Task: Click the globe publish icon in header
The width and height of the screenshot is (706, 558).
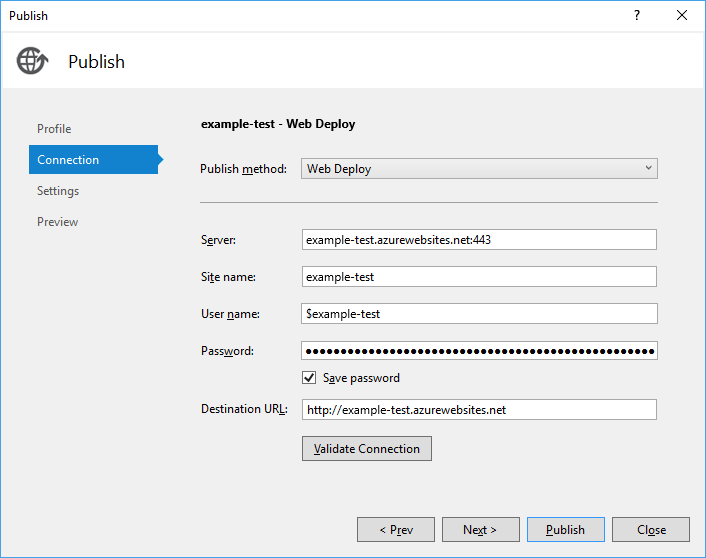Action: pyautogui.click(x=32, y=61)
